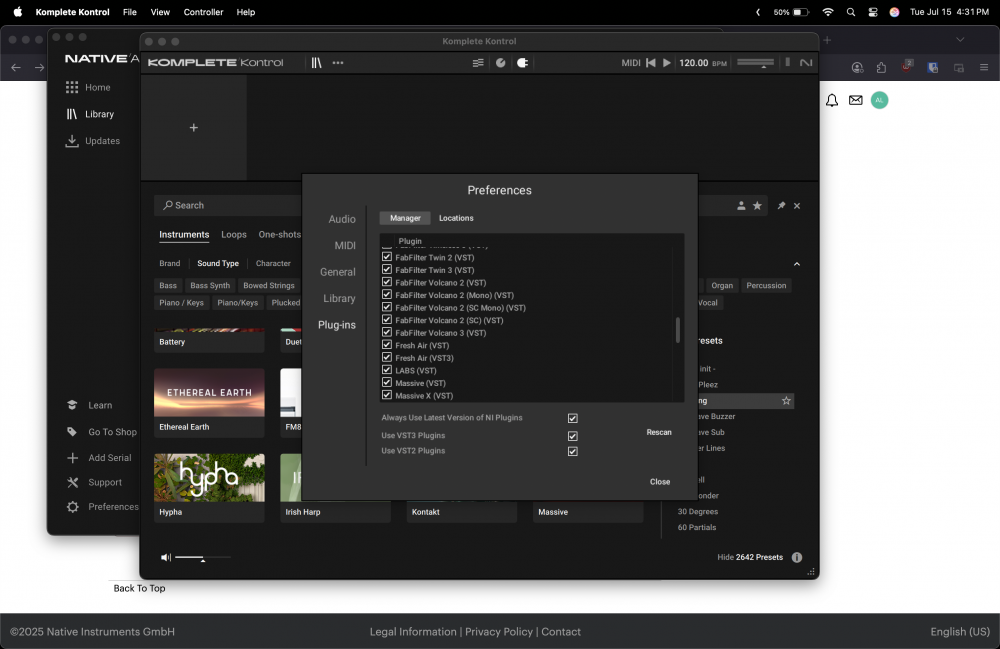Open Support in Native Access sidebar
This screenshot has height=649, width=1000.
pyautogui.click(x=94, y=483)
